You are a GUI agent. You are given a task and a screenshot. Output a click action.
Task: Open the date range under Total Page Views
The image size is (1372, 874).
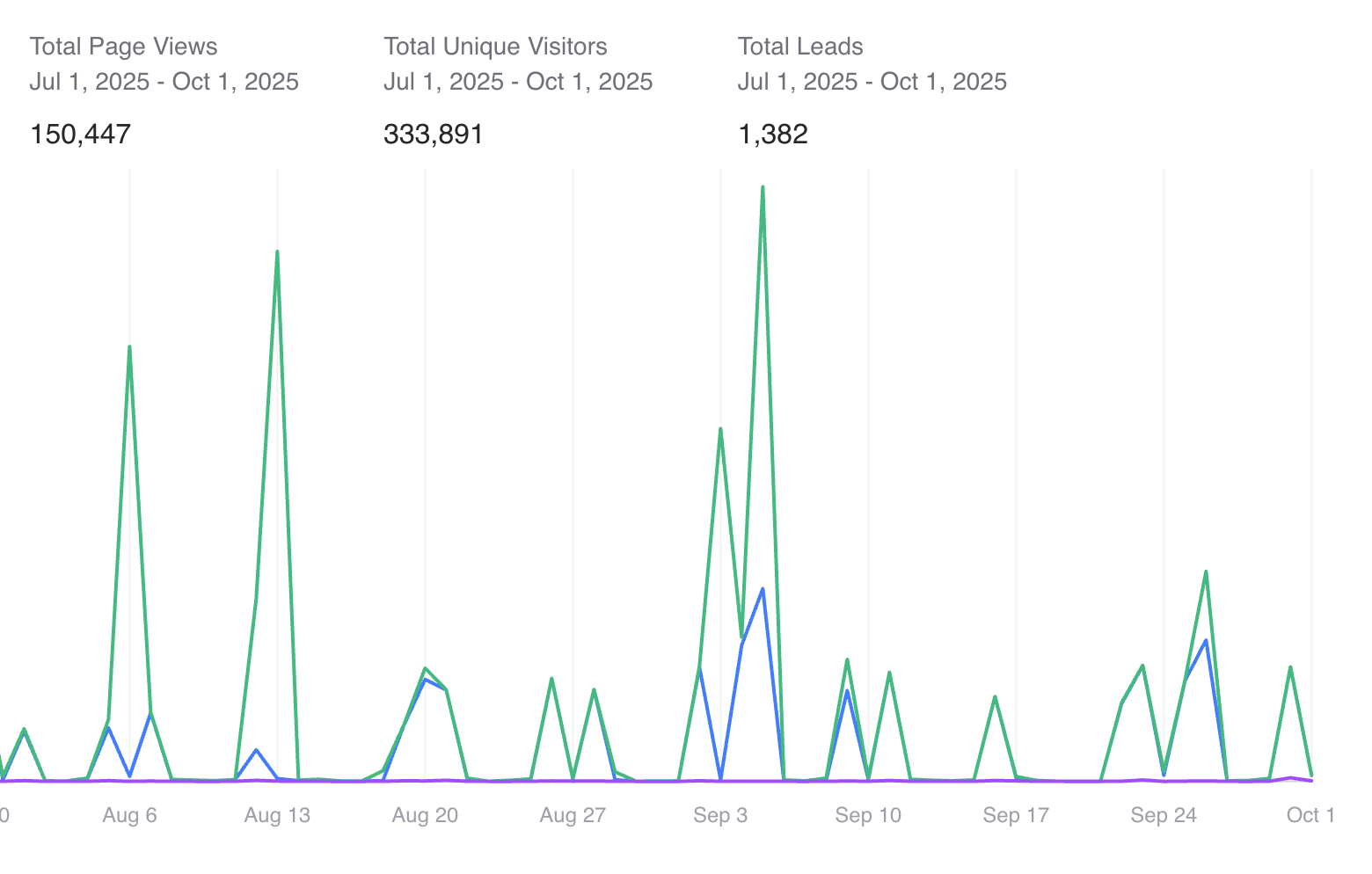pos(164,81)
